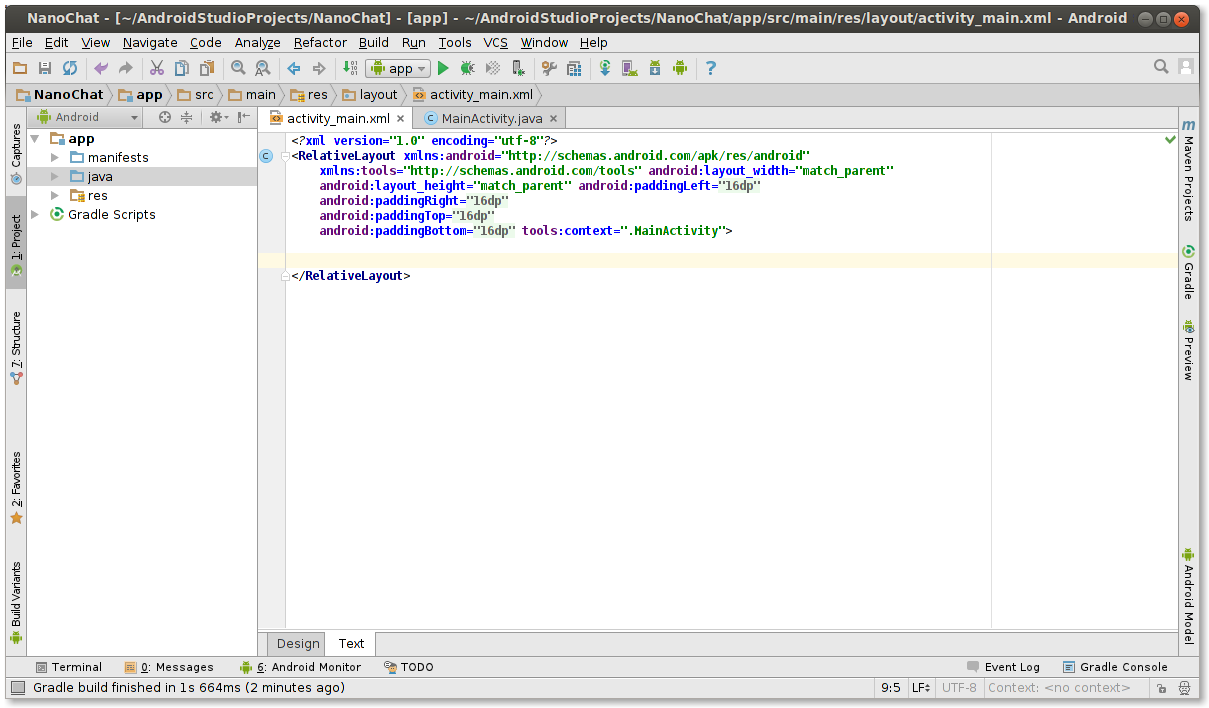
Task: Run the app with green play button
Action: click(443, 68)
